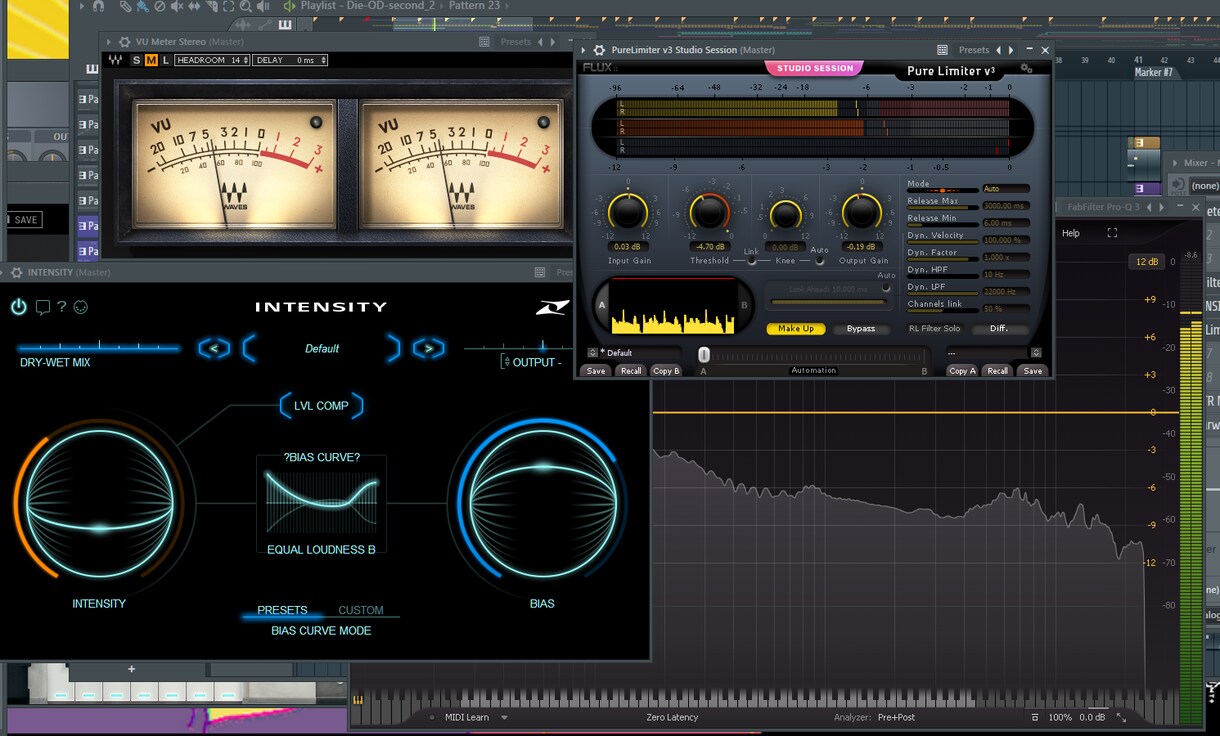Click Save under preset A in PureLimiter

tap(596, 371)
